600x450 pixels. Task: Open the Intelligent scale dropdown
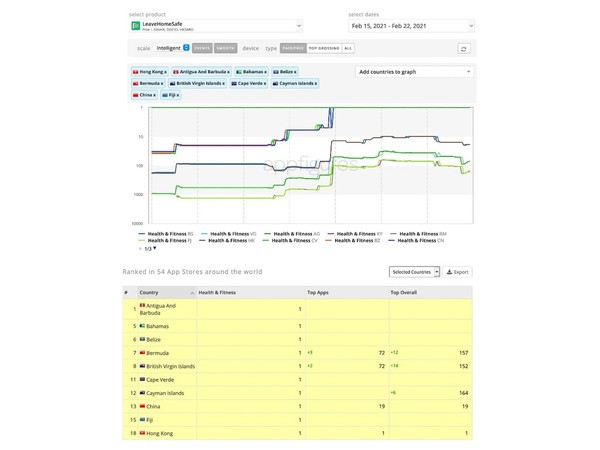172,48
